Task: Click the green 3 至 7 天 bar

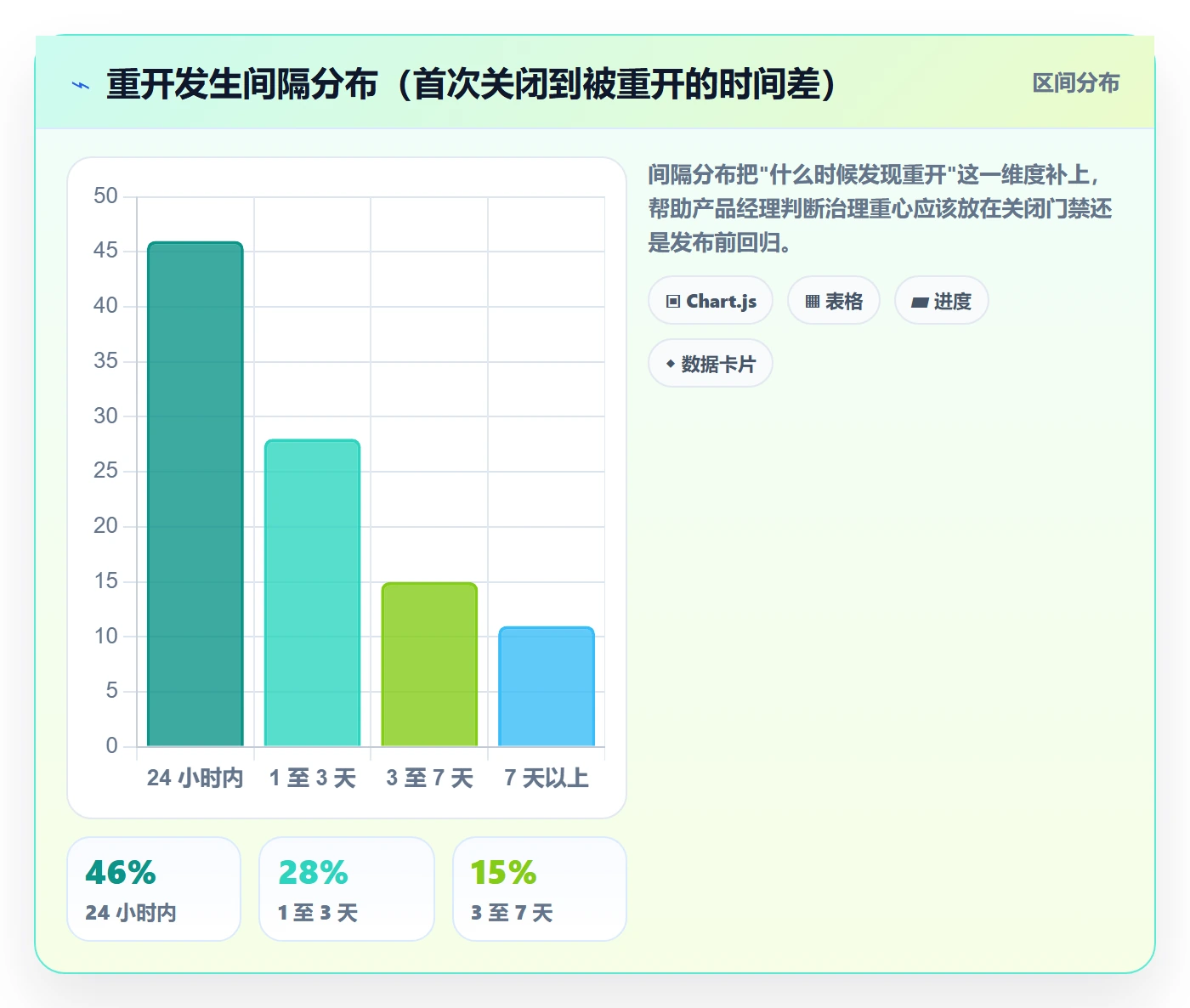Action: 429,665
